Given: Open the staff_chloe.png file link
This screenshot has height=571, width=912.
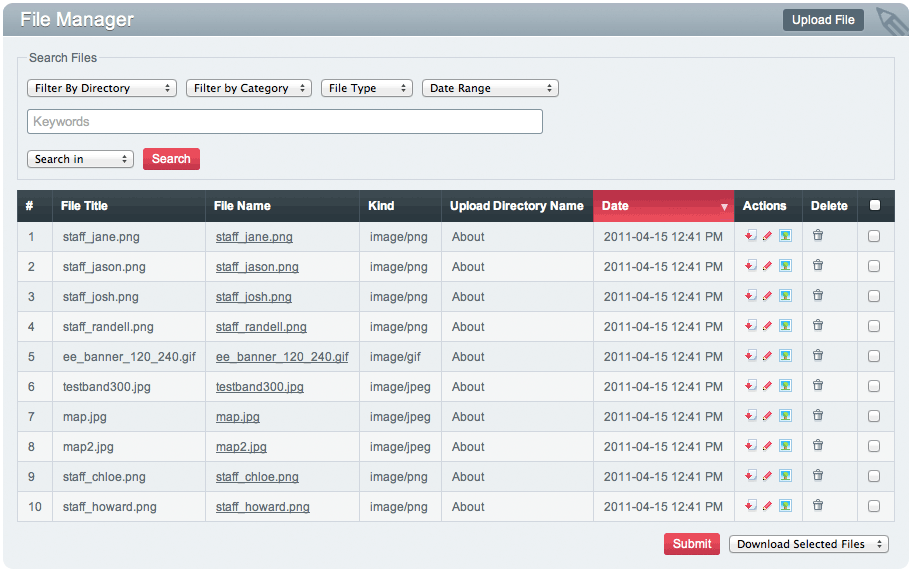Looking at the screenshot, I should tap(257, 477).
